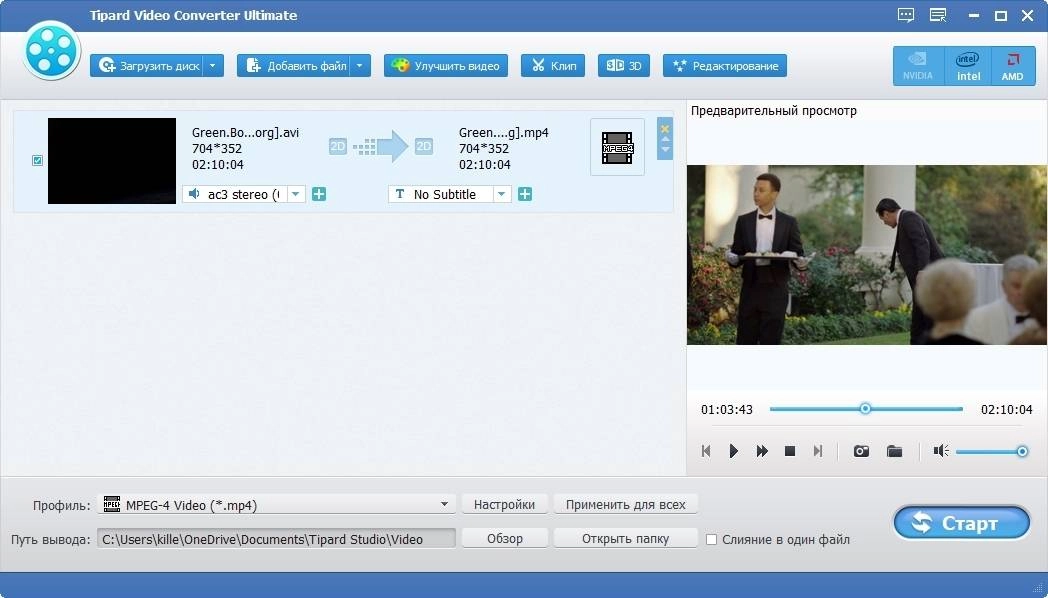Click Добавить файл button
Viewport: 1048px width, 598px height.
tap(293, 65)
